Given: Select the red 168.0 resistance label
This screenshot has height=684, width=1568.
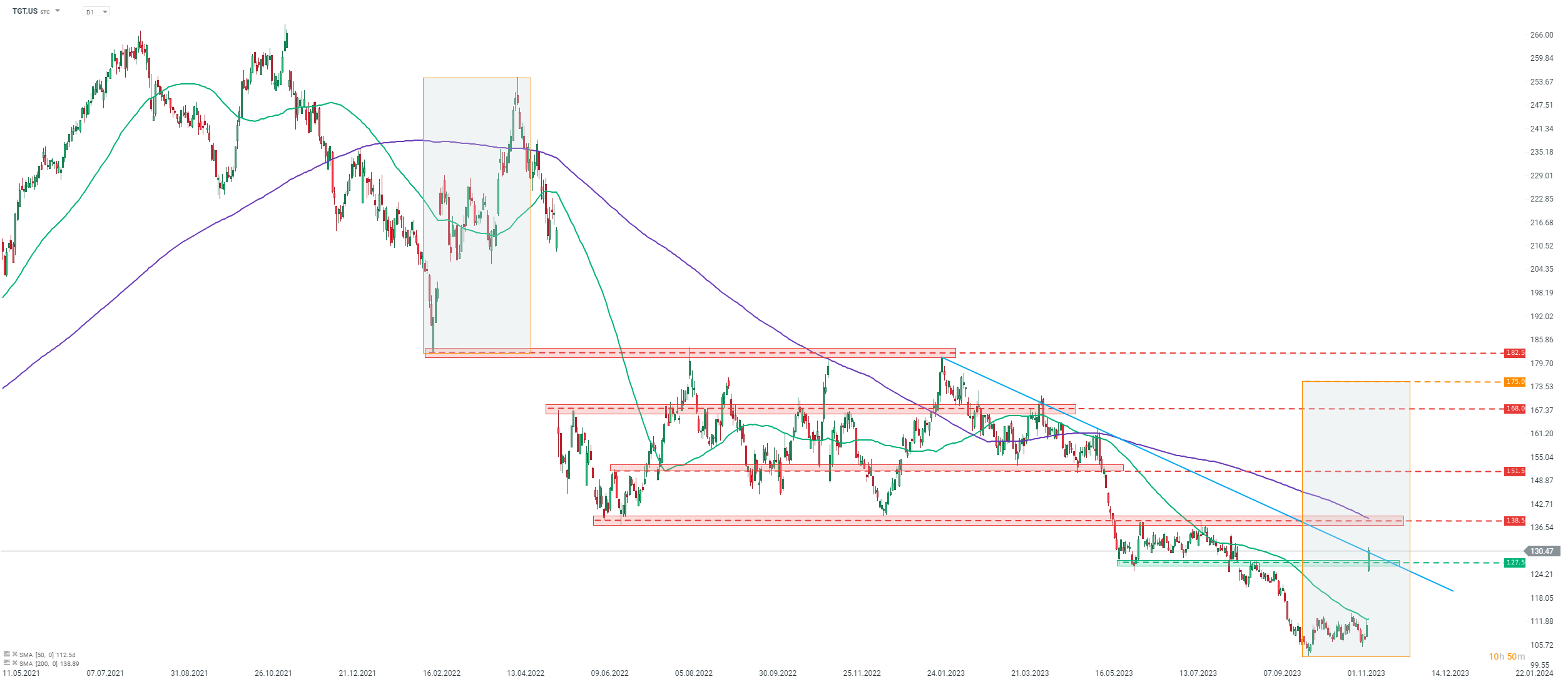Looking at the screenshot, I should (1514, 409).
